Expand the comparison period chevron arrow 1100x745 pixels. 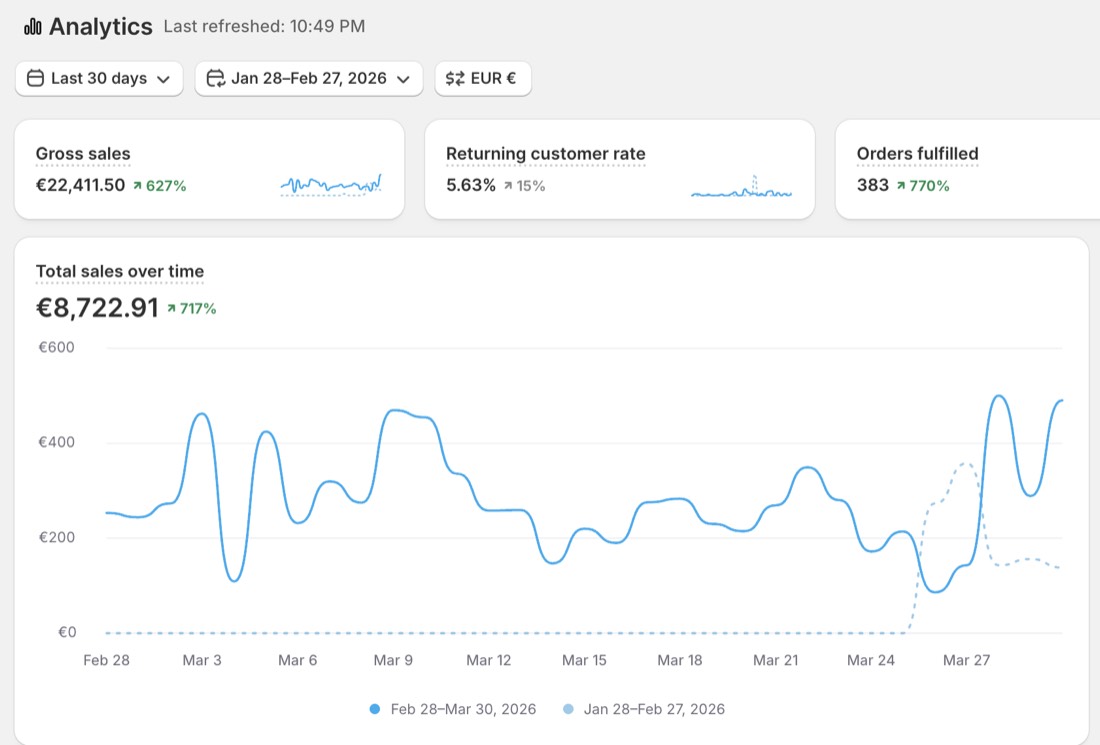coord(403,79)
